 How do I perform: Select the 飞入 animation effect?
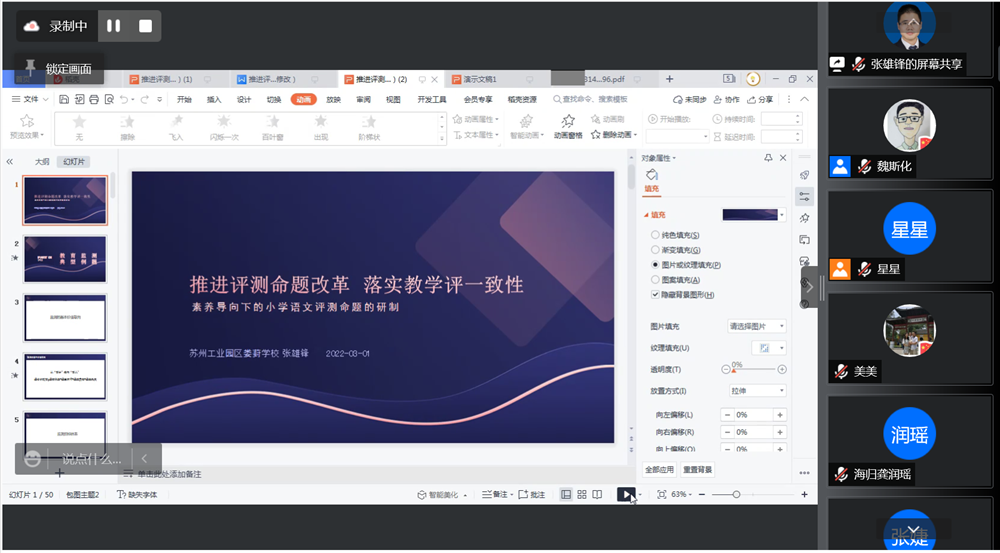[176, 128]
